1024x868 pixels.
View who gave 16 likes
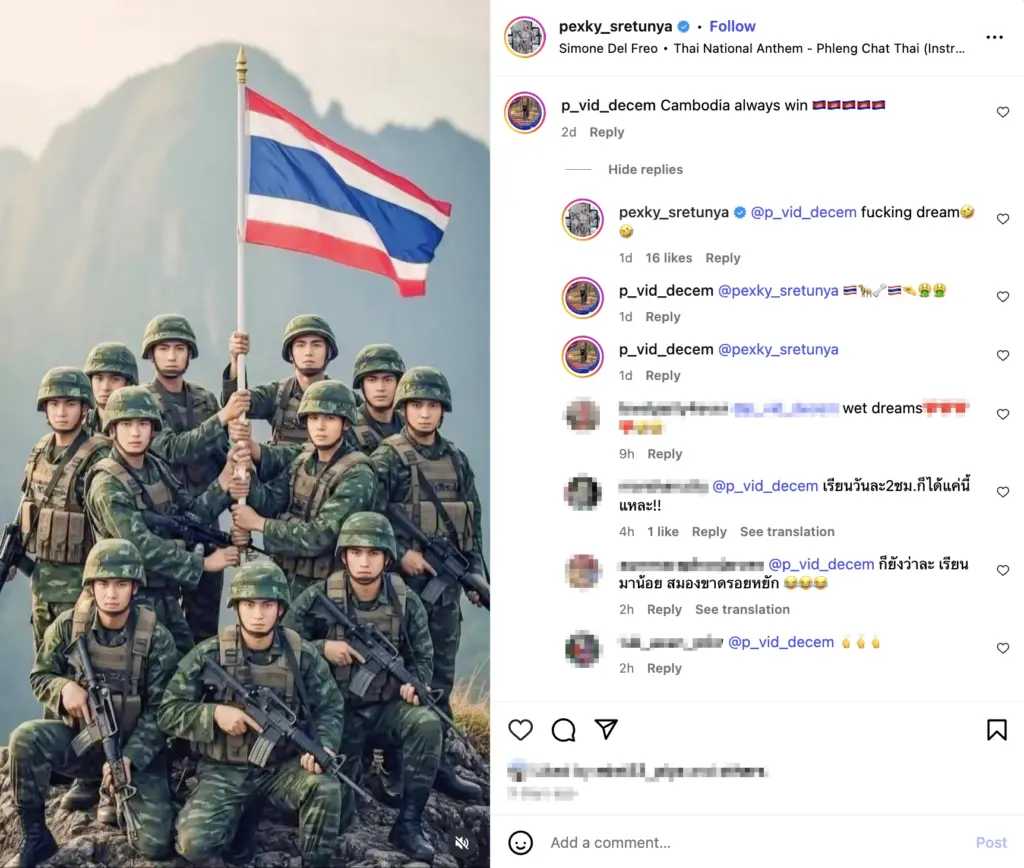click(x=669, y=258)
